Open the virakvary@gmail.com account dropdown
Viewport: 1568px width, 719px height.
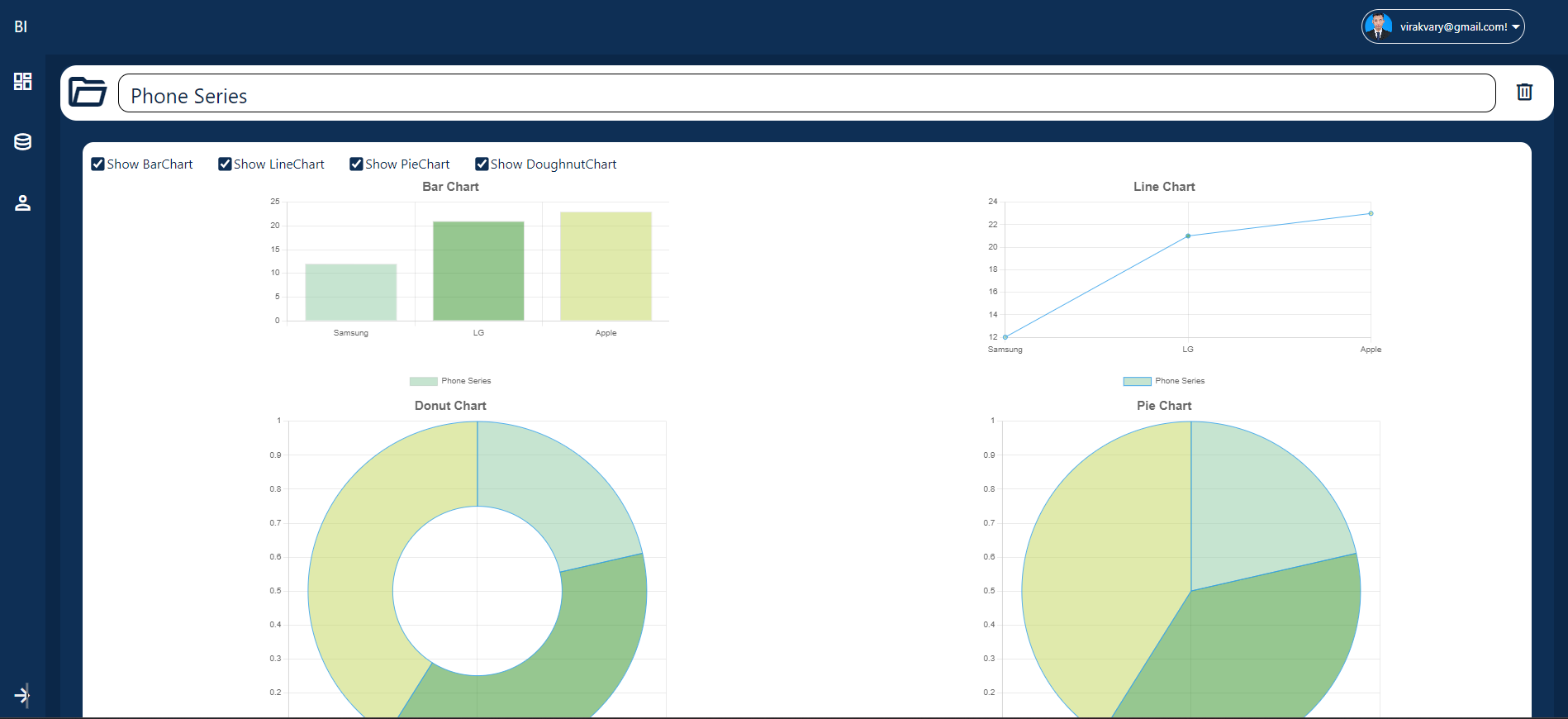click(x=1442, y=26)
